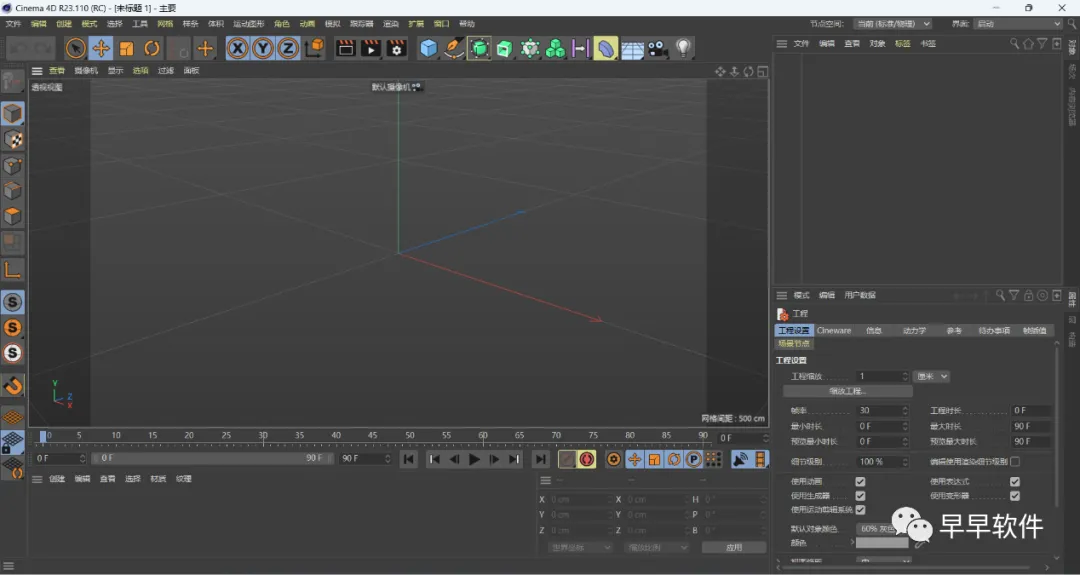Open the render settings clapperboard icon
This screenshot has height=575, width=1080.
click(x=397, y=48)
